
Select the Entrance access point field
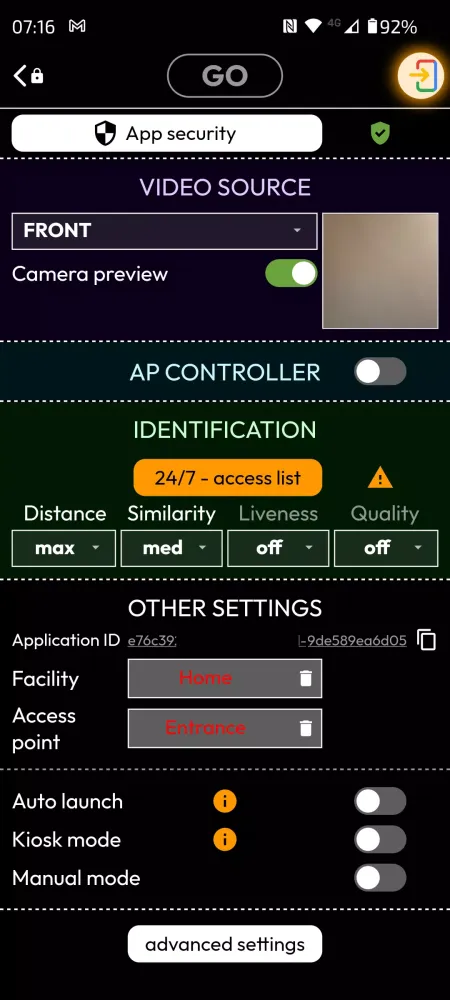(x=225, y=728)
